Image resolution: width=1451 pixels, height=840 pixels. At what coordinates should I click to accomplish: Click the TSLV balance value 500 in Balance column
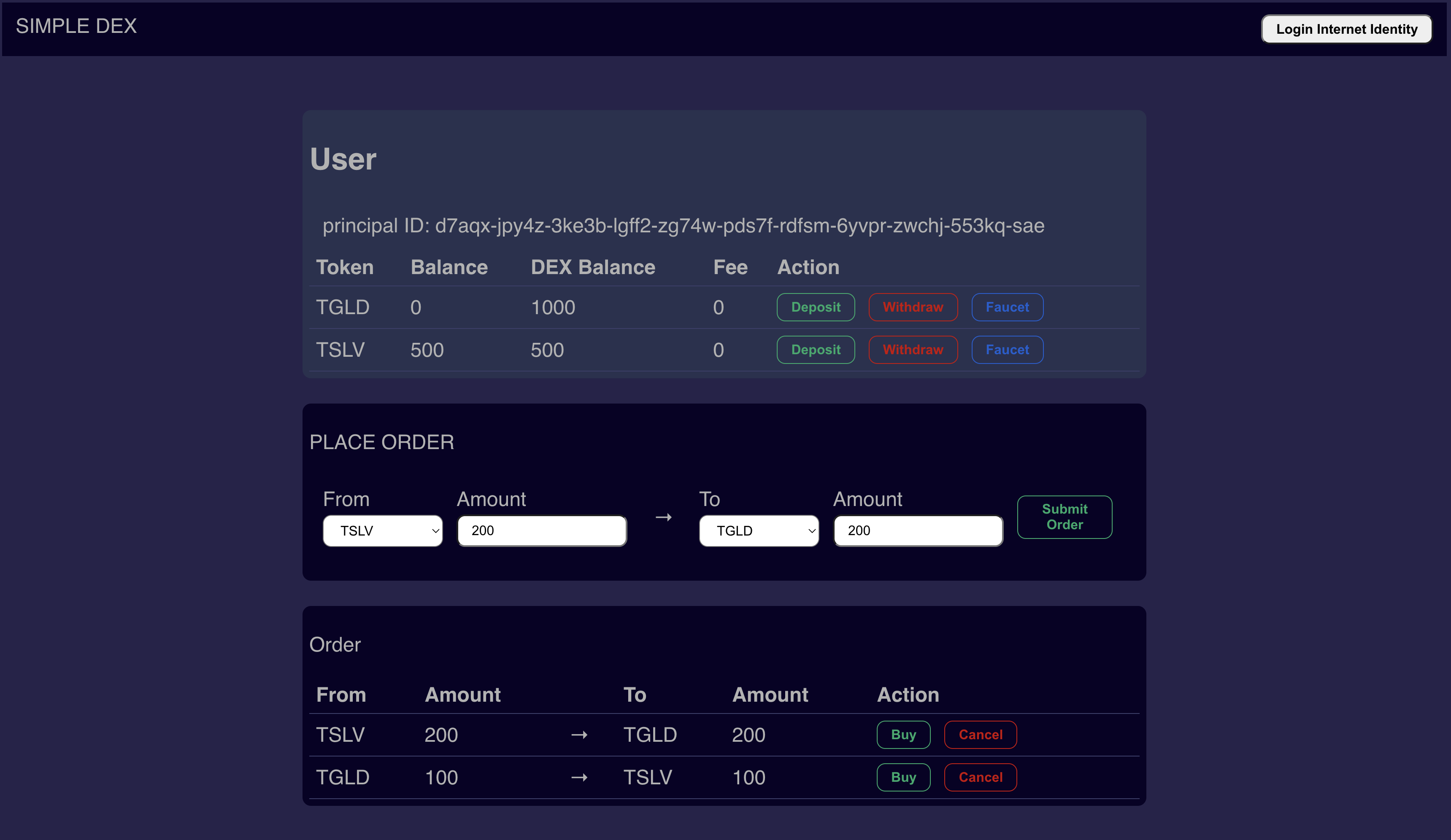click(427, 350)
